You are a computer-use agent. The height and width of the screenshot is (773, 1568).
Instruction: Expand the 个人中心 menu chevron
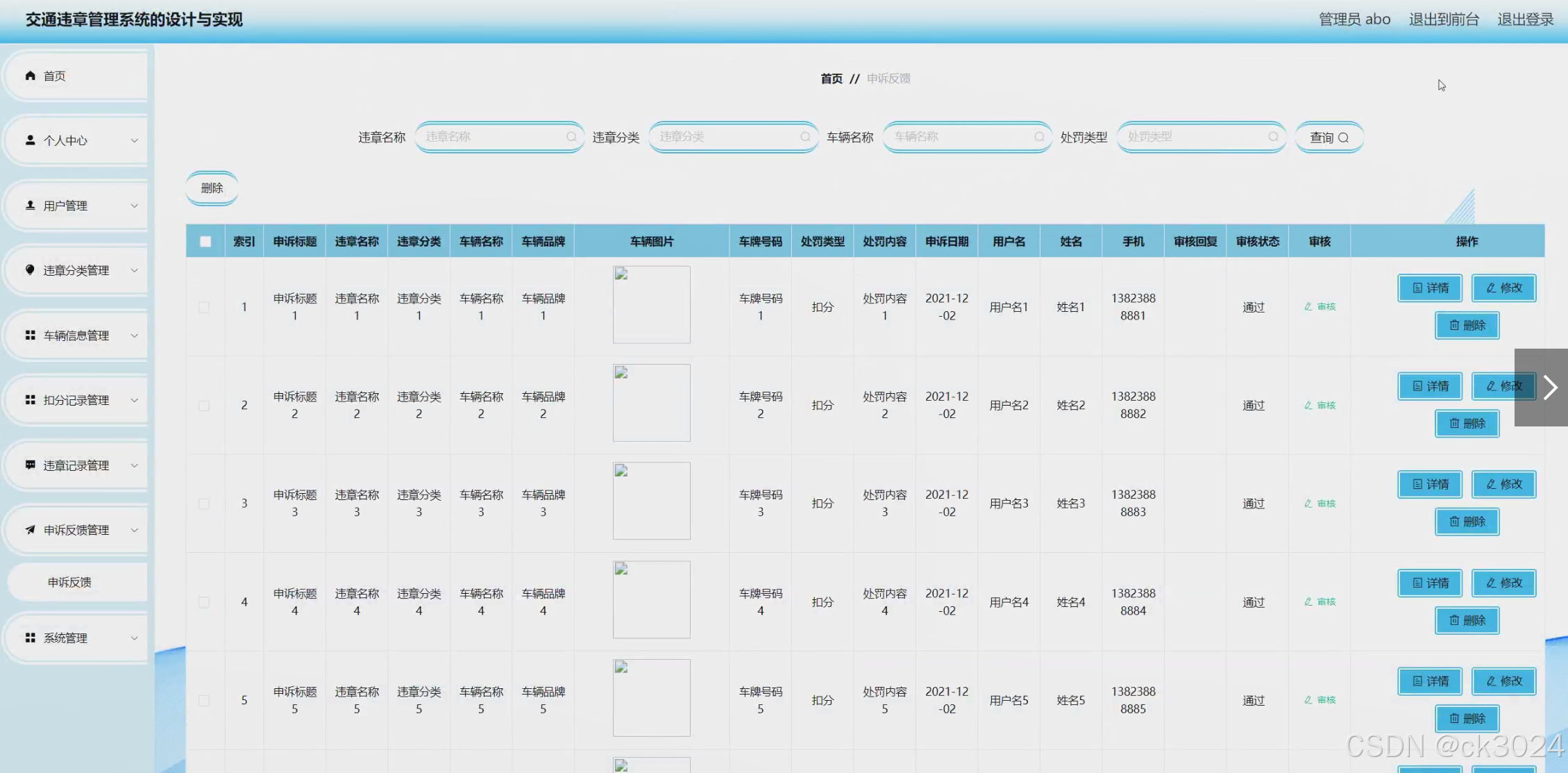pyautogui.click(x=134, y=140)
